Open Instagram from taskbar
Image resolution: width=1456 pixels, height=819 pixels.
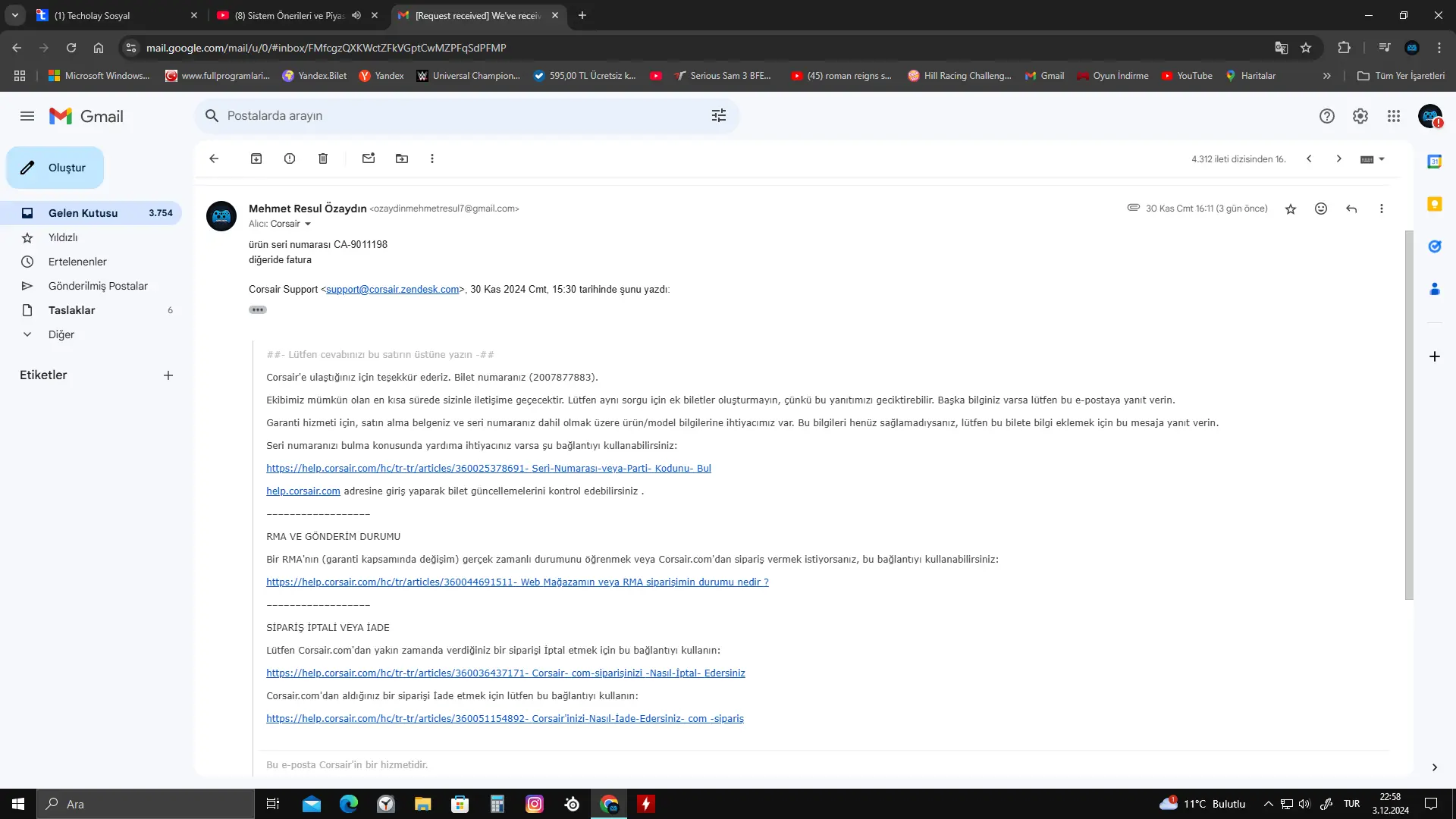535,804
